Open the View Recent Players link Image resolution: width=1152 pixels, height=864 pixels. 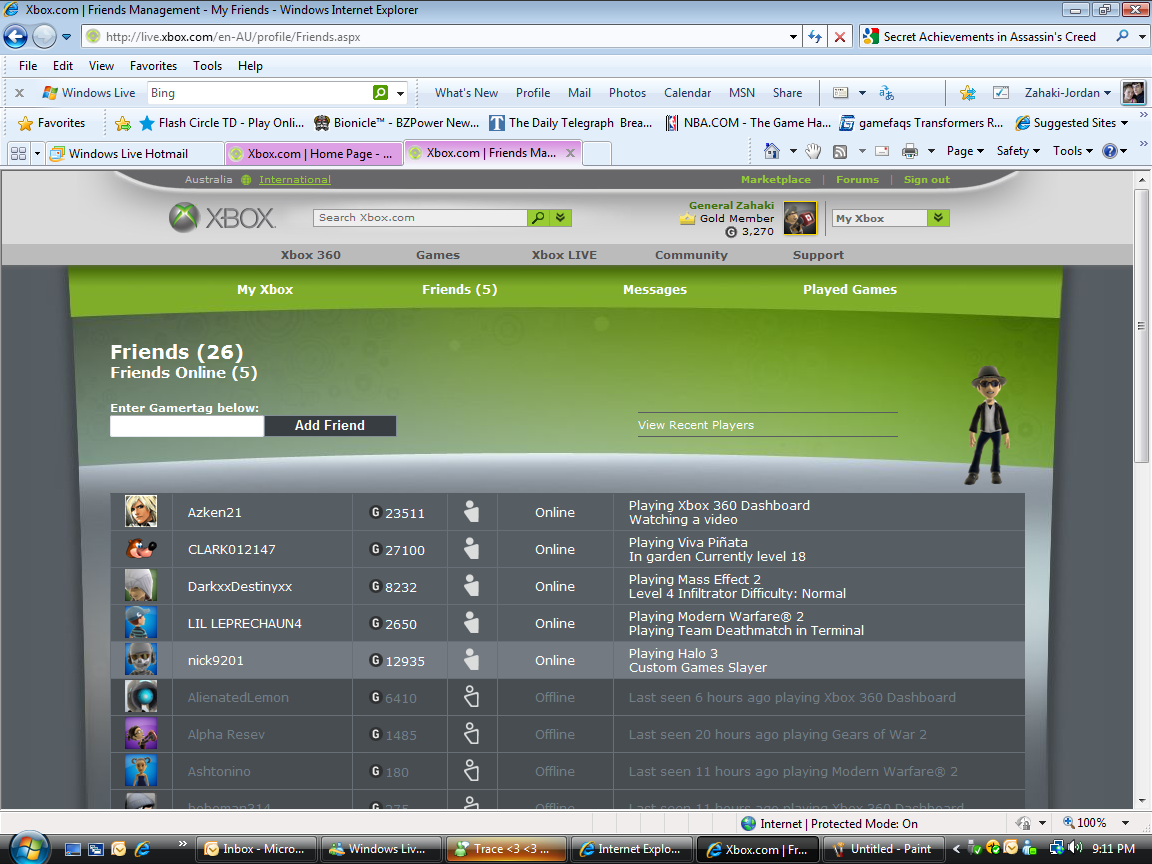(697, 424)
